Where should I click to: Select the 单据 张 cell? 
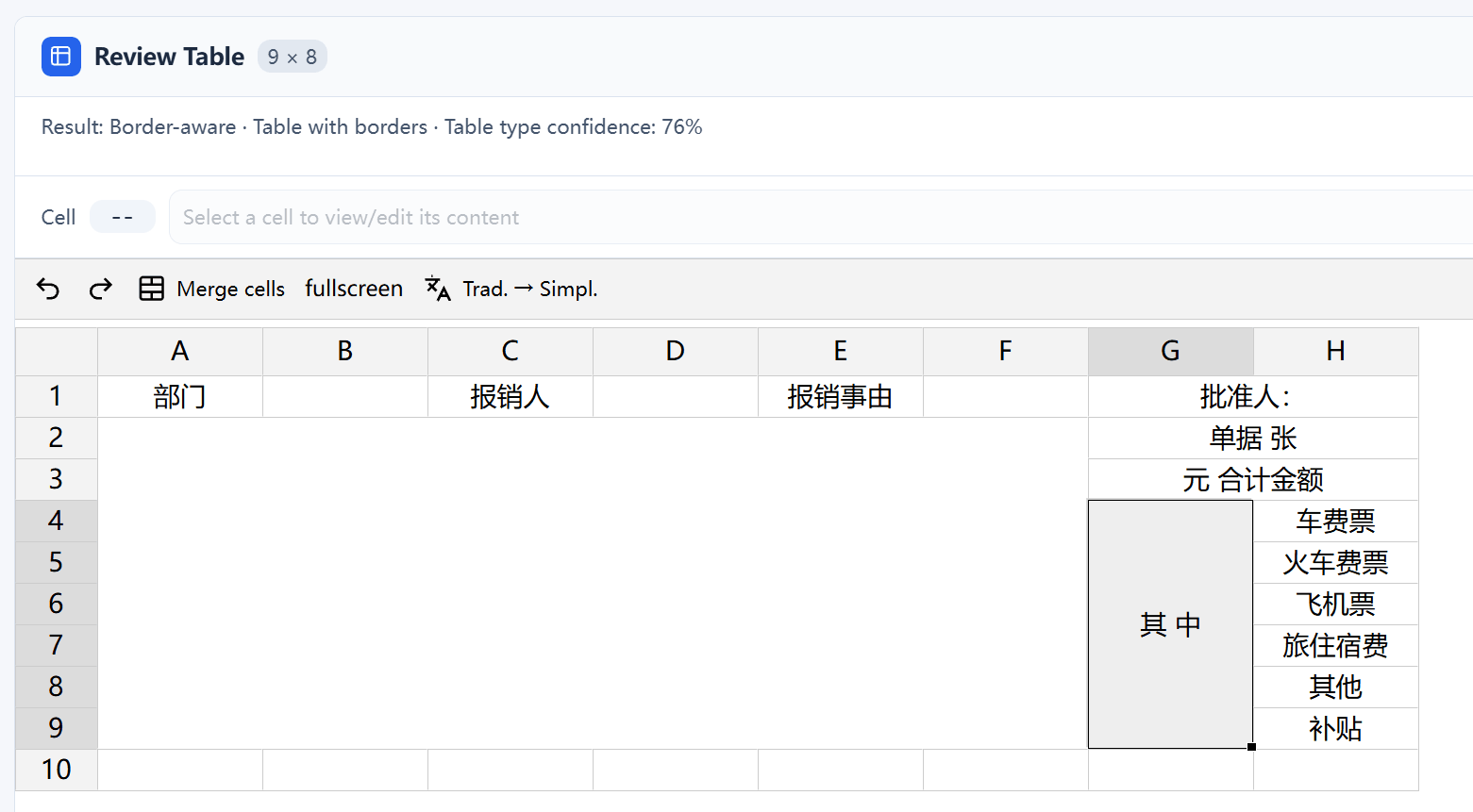tap(1253, 439)
